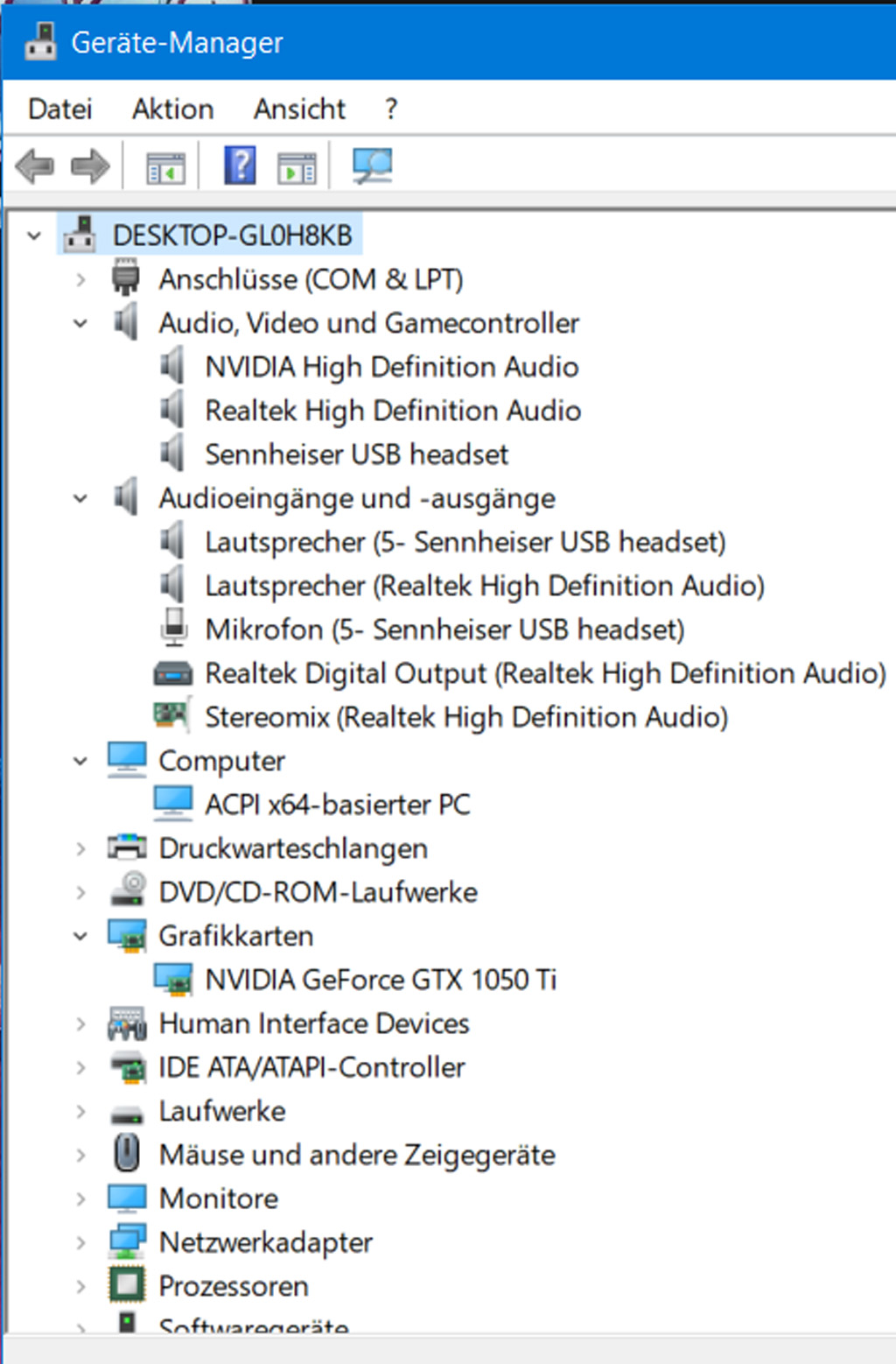Click the Geräte-Manager title bar icon
This screenshot has height=1364, width=896.
tap(40, 41)
